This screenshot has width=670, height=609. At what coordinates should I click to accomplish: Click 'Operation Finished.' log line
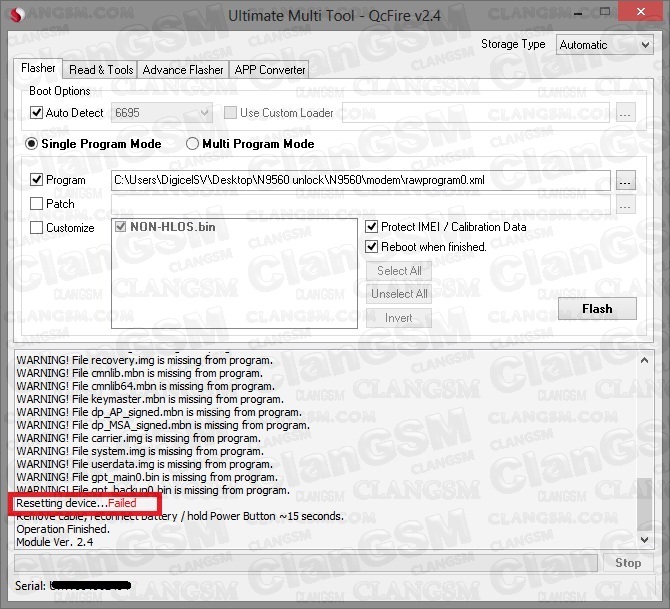(x=63, y=529)
